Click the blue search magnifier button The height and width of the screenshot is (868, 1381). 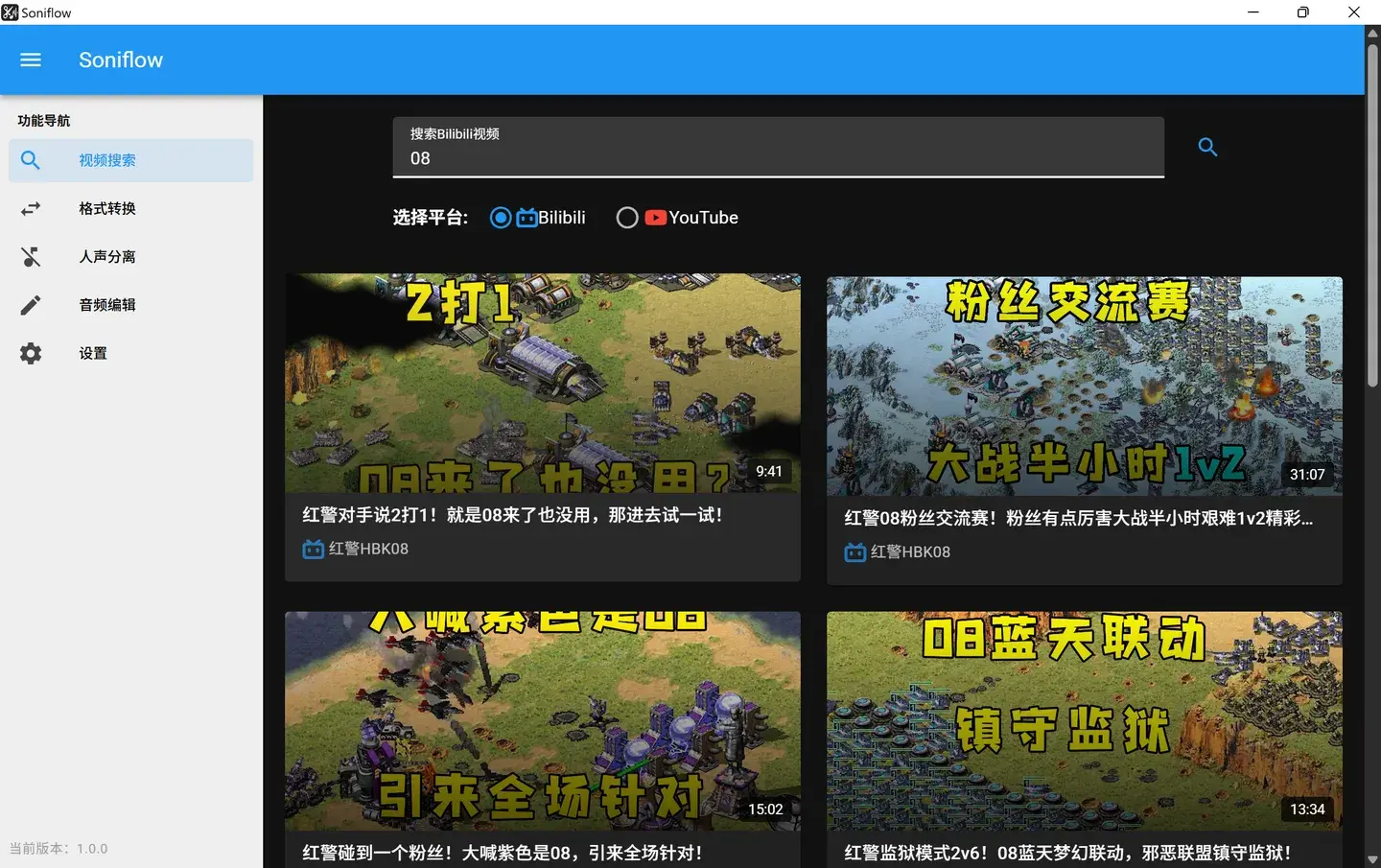point(1207,147)
